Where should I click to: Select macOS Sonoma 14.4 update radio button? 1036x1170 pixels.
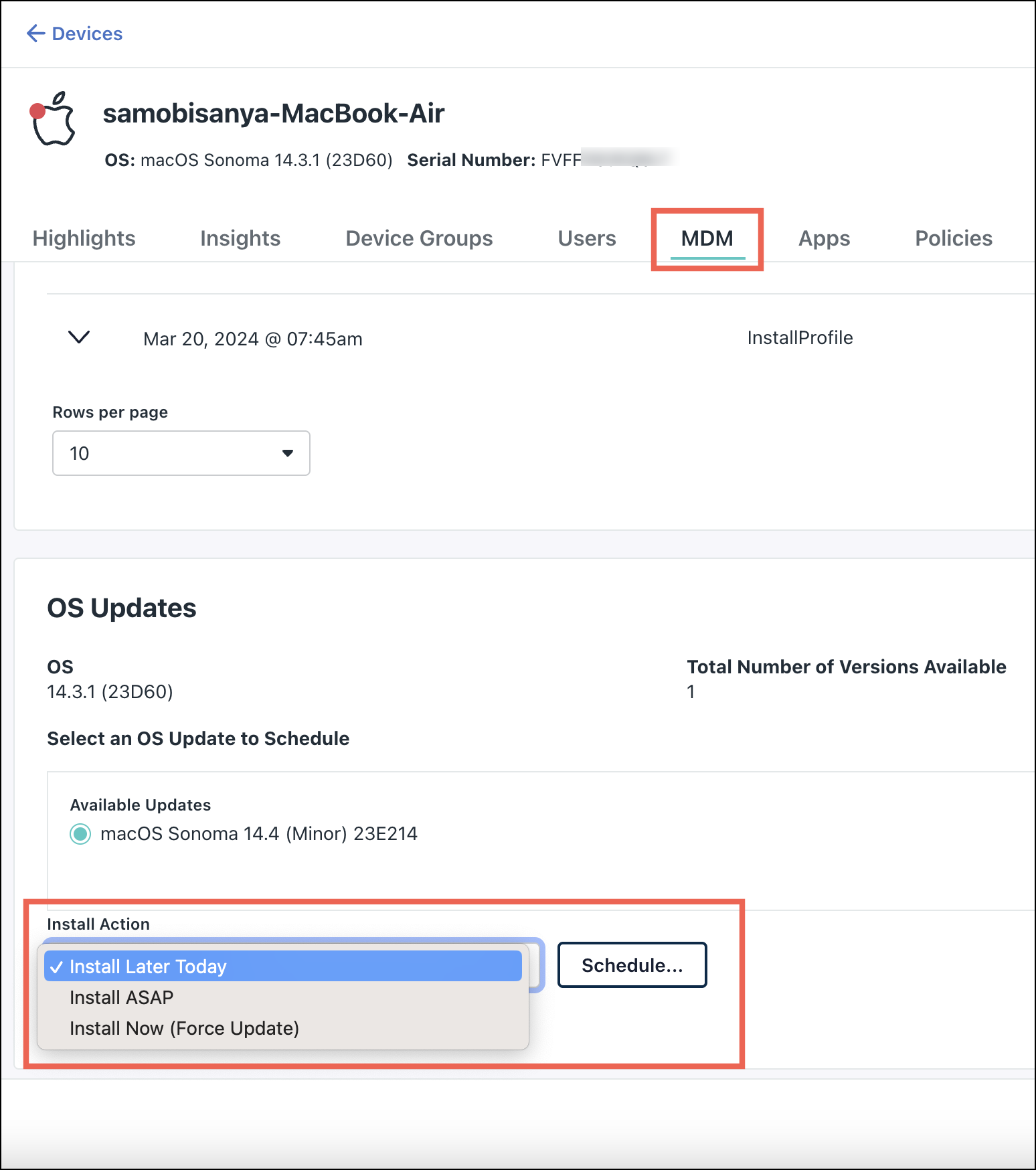click(80, 833)
